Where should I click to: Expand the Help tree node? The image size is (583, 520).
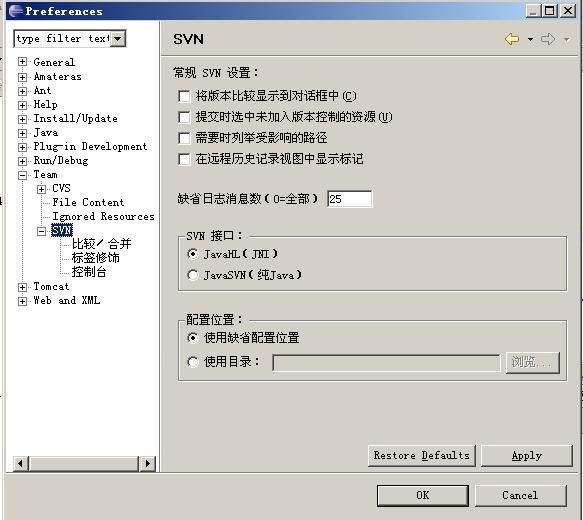click(x=23, y=105)
